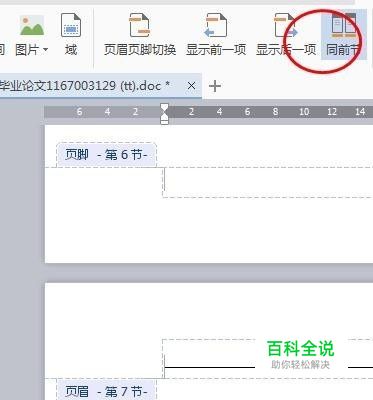Click the horizontal ruler at mark 10
Image resolution: width=373 pixels, height=400 pixels.
click(304, 111)
